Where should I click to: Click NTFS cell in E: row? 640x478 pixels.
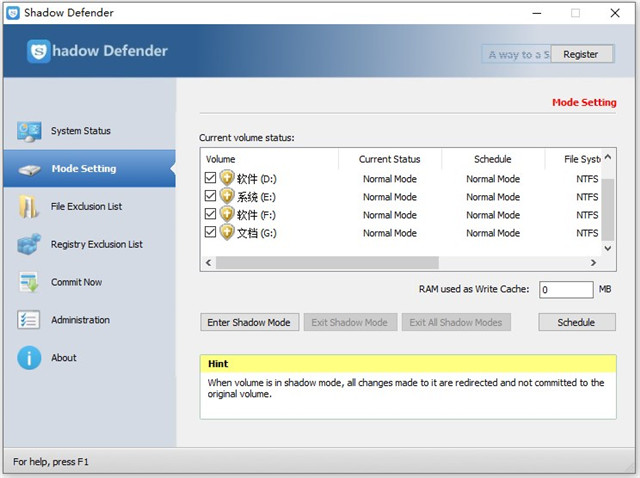587,197
